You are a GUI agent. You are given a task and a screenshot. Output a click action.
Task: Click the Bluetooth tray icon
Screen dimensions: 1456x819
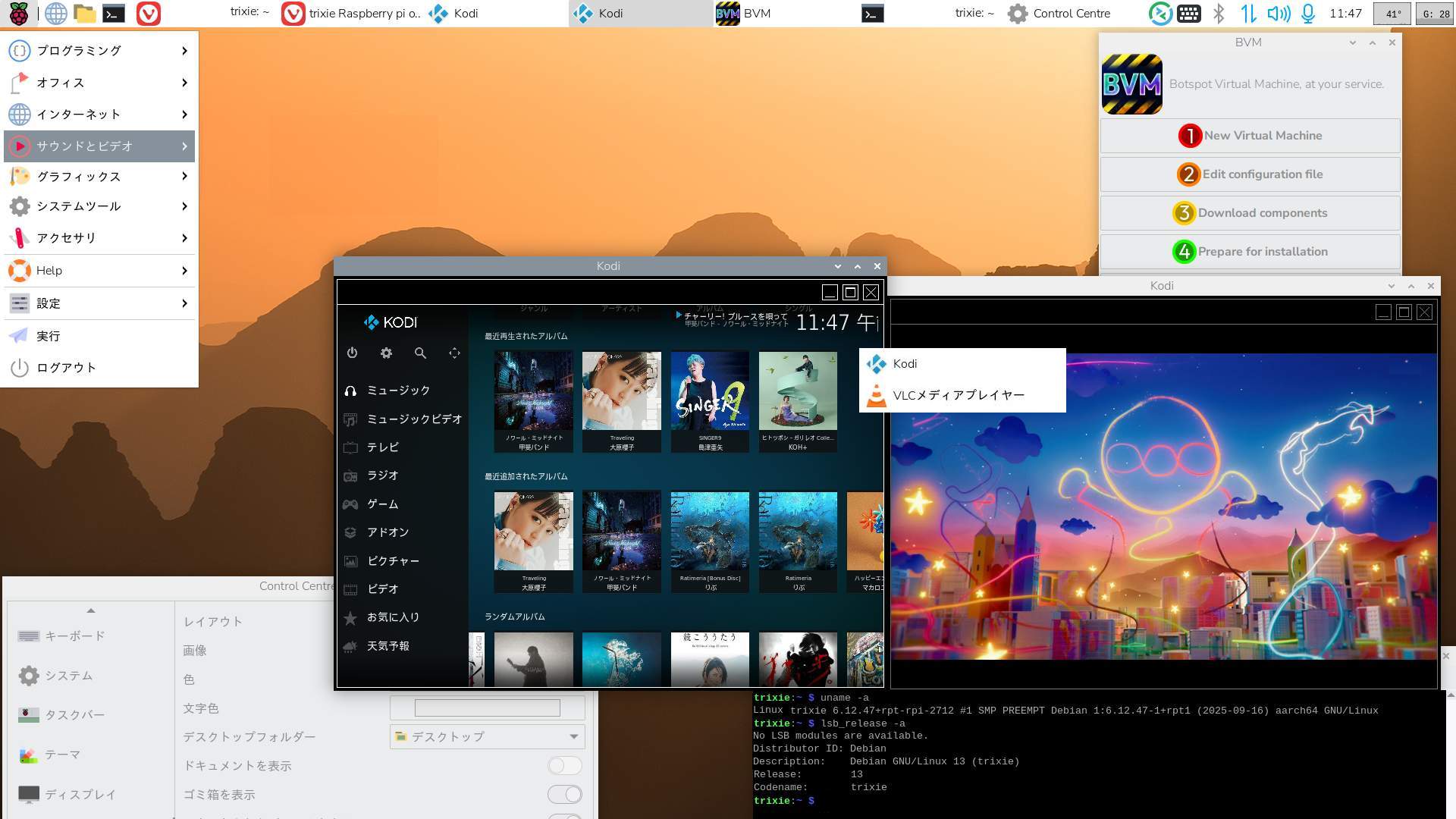coord(1219,13)
